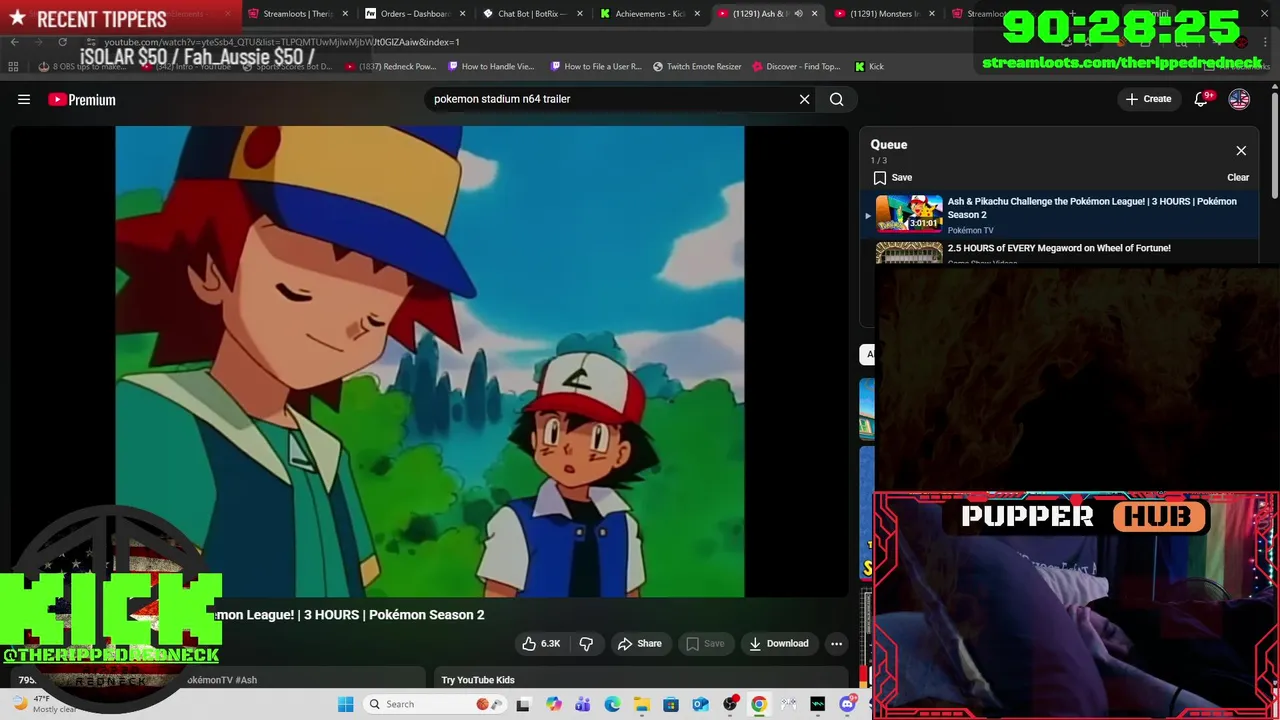Go to YouTube Premium home logo

[82, 99]
